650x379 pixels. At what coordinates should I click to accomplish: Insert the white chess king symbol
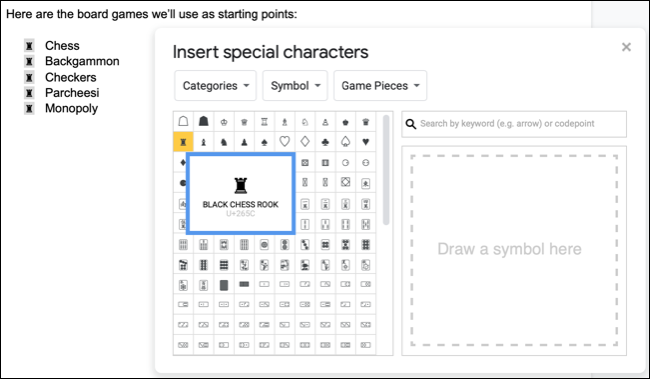click(x=224, y=122)
